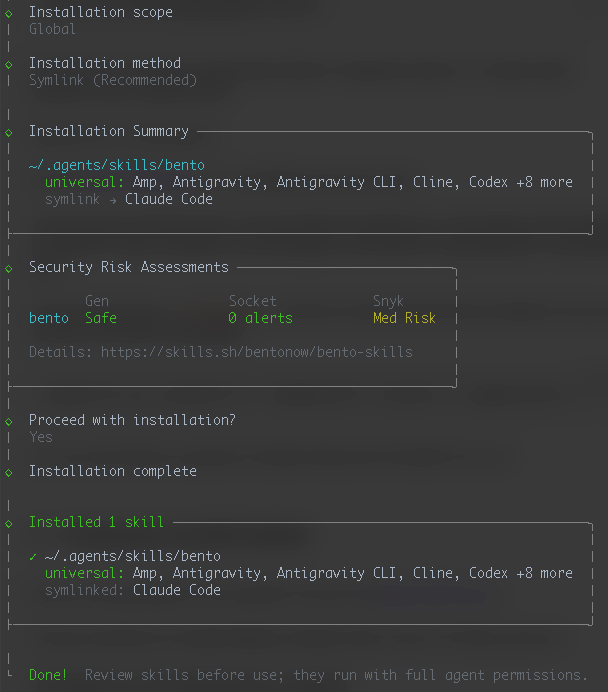The width and height of the screenshot is (608, 692).
Task: Click the 'Socket' column header
Action: pos(253,301)
